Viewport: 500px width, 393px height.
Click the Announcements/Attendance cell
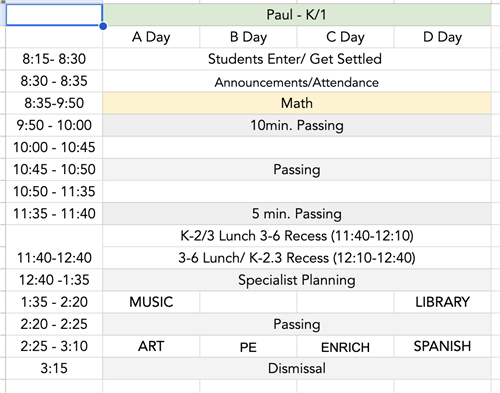point(297,81)
